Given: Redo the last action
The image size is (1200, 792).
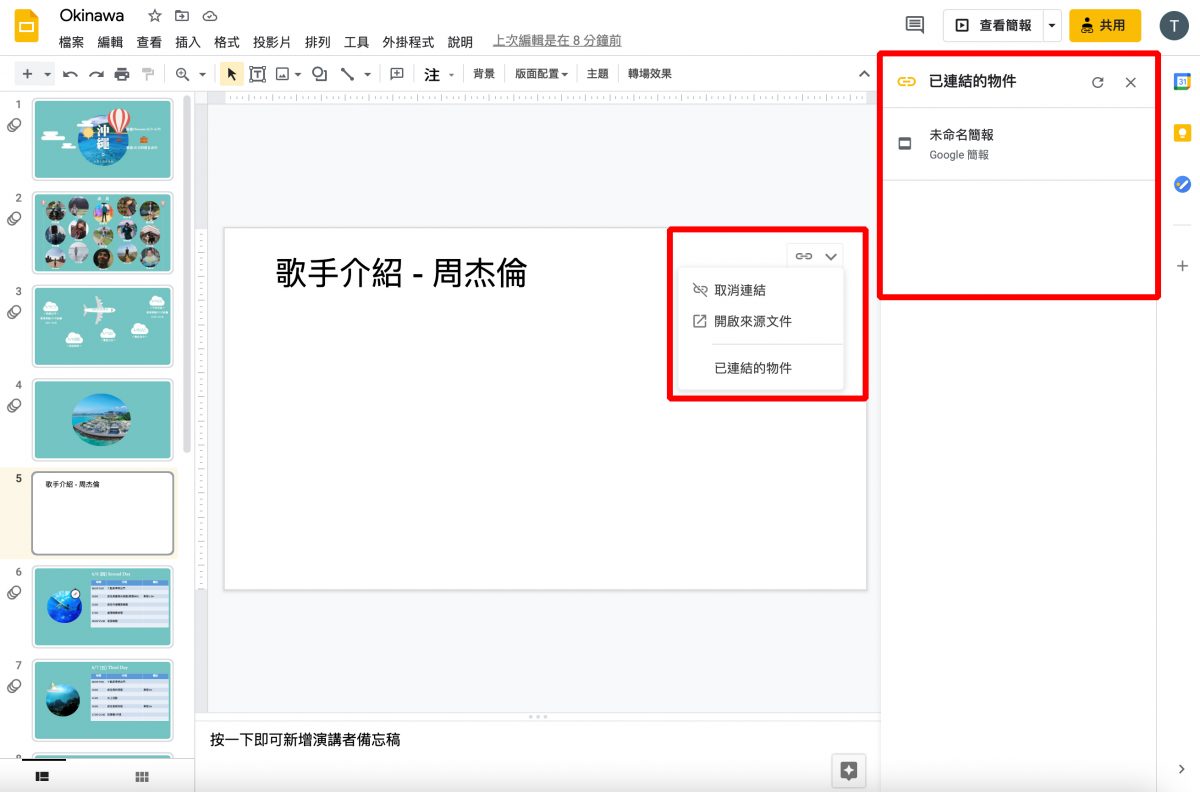Looking at the screenshot, I should pos(96,74).
